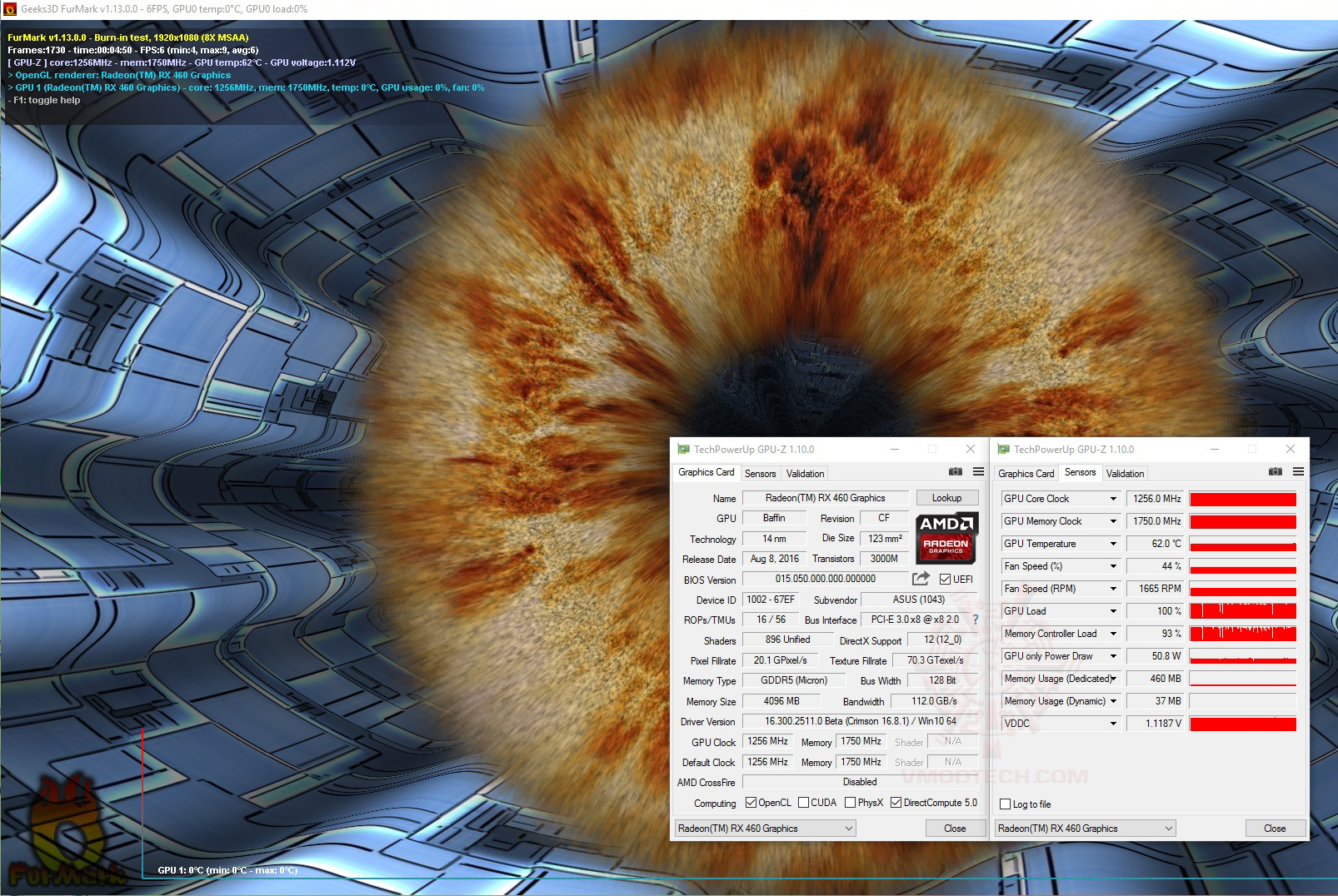Click the Release Date field Aug 8, 2016

click(x=775, y=559)
